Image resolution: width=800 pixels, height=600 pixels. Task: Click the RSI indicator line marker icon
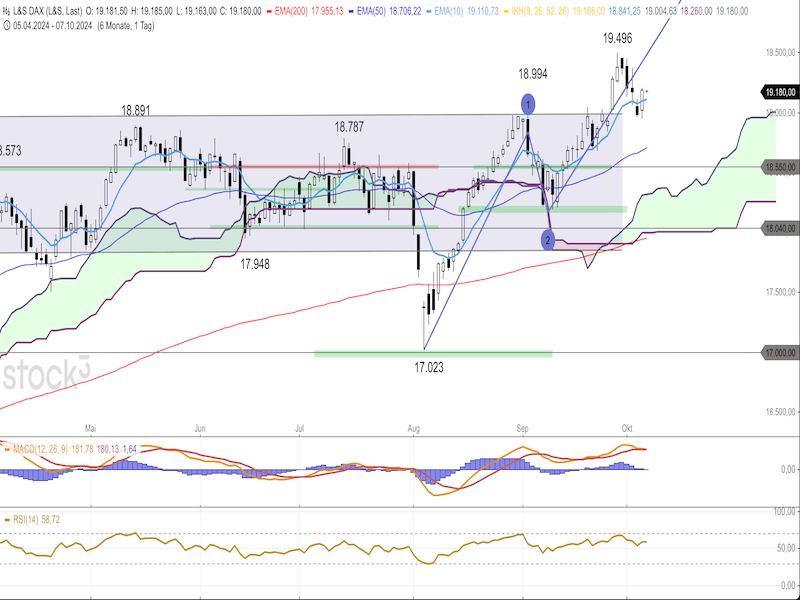pyautogui.click(x=7, y=520)
